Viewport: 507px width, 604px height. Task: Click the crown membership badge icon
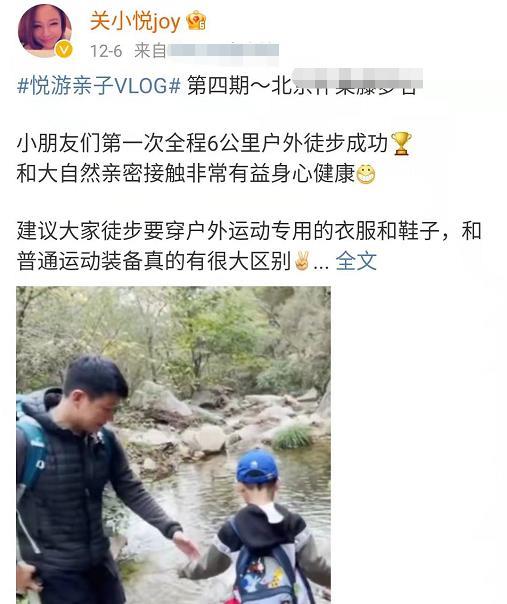(196, 20)
